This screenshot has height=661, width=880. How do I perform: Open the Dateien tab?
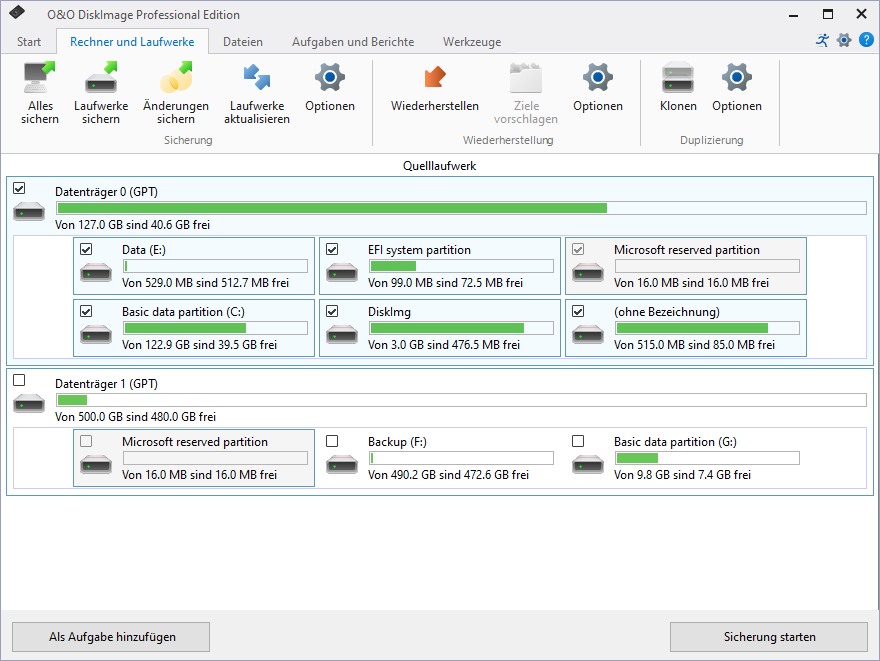tap(242, 42)
